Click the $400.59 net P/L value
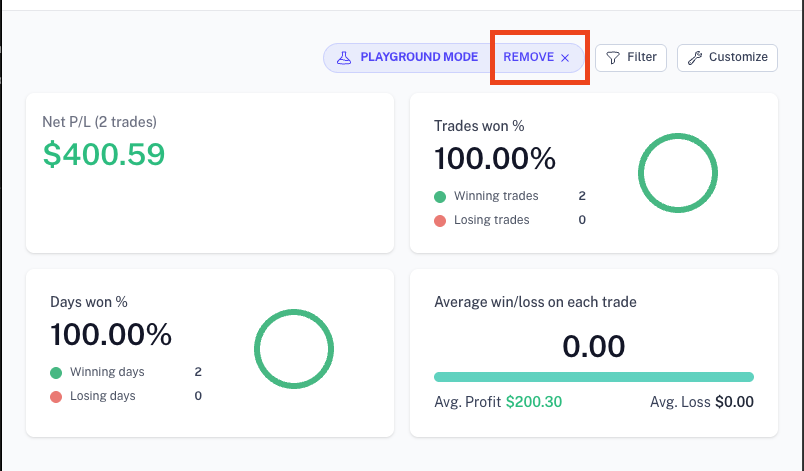The height and width of the screenshot is (471, 804). click(x=104, y=154)
